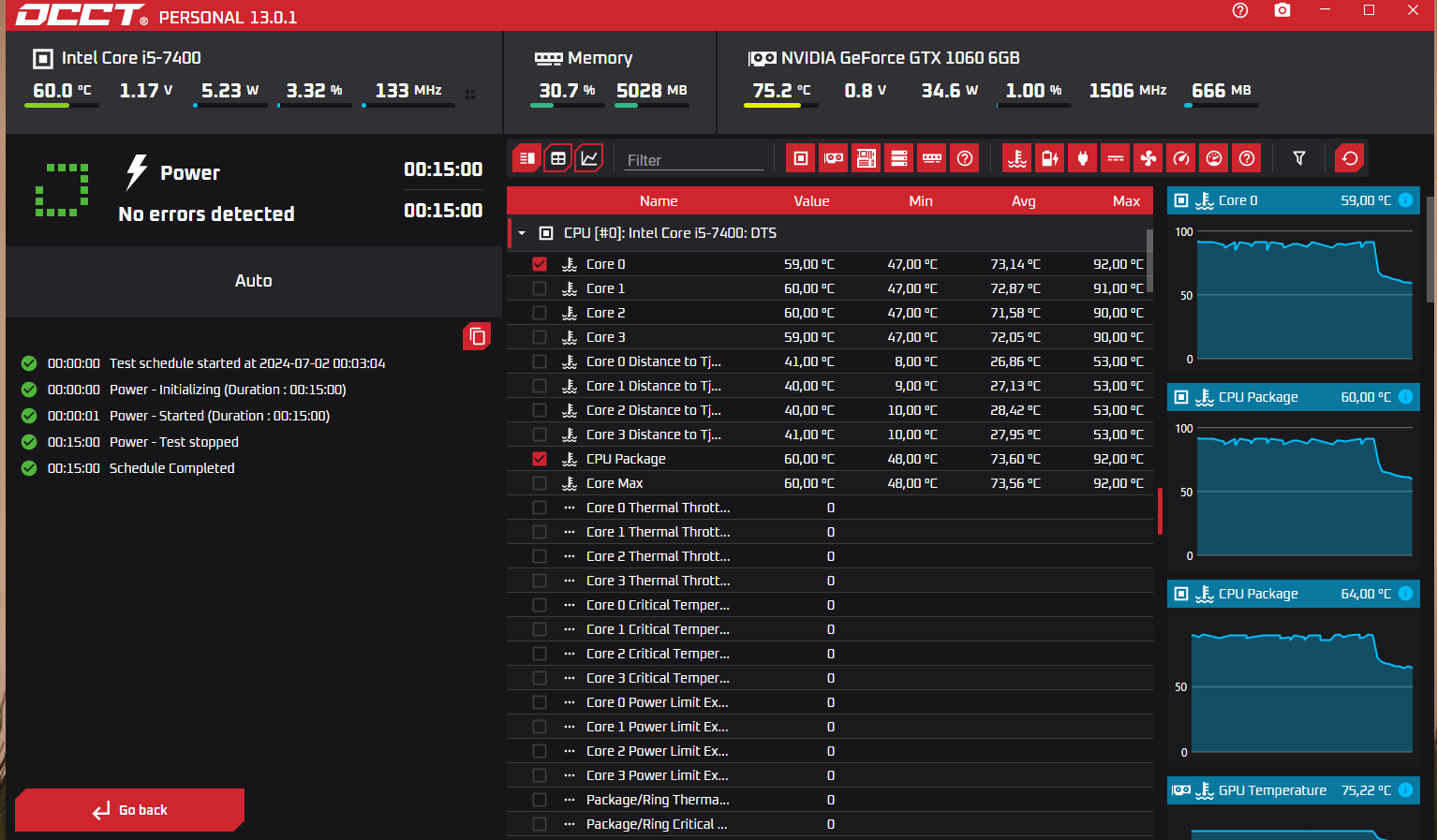The width and height of the screenshot is (1437, 840).
Task: Filter sensors by CPU hardware icon
Action: [801, 158]
